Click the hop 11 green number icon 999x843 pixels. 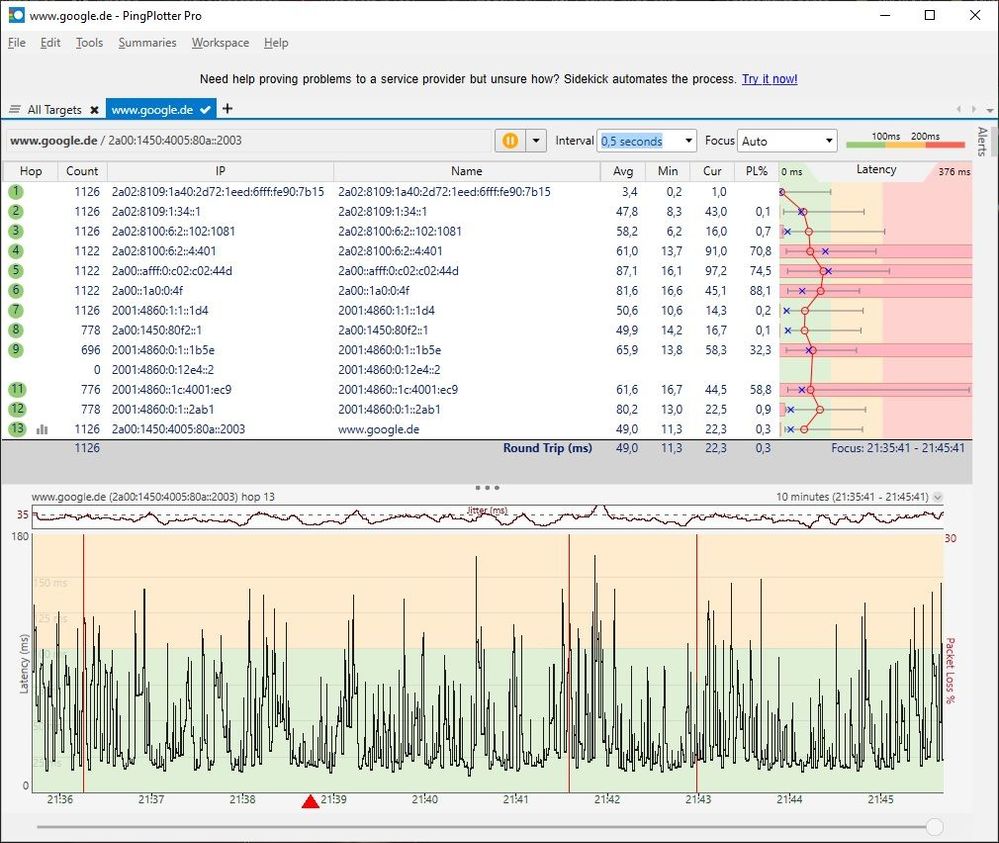pos(17,389)
